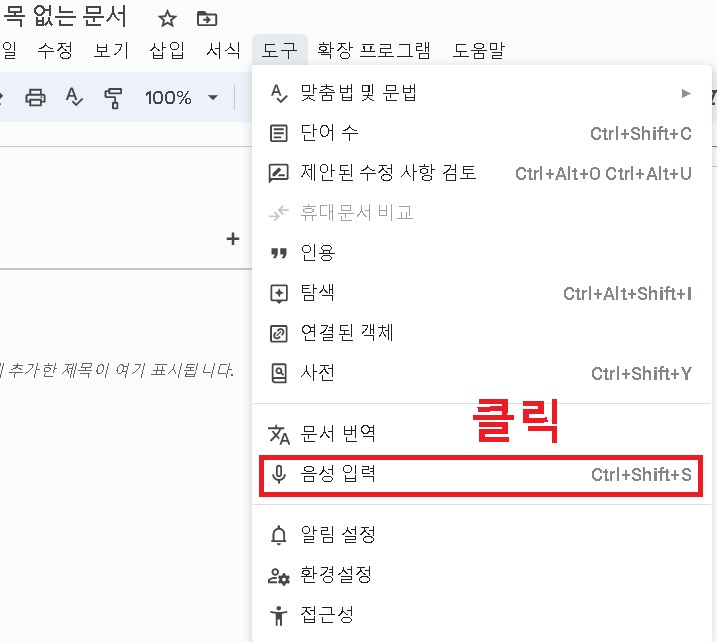Click the dictionary icon beside 사전
Image resolution: width=720 pixels, height=642 pixels.
click(x=279, y=373)
